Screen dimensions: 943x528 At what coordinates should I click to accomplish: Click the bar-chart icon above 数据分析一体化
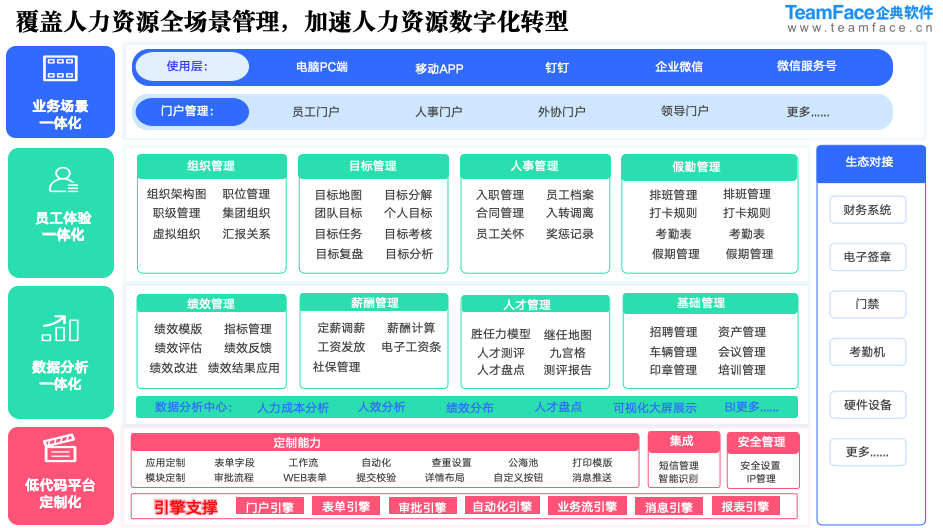tap(60, 328)
